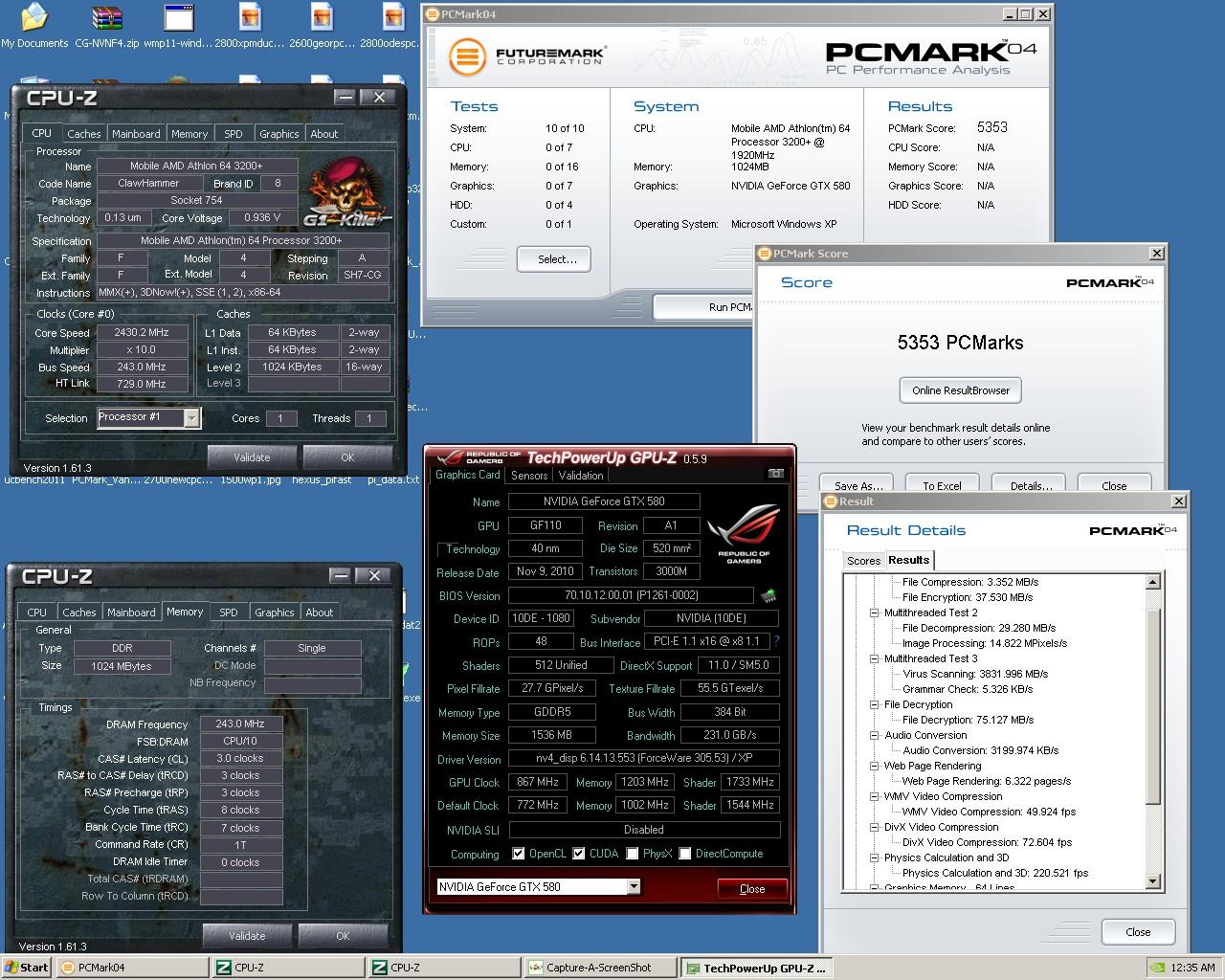Open the GPU selection dropdown in GPU-Z
This screenshot has width=1225, height=980.
click(x=634, y=887)
